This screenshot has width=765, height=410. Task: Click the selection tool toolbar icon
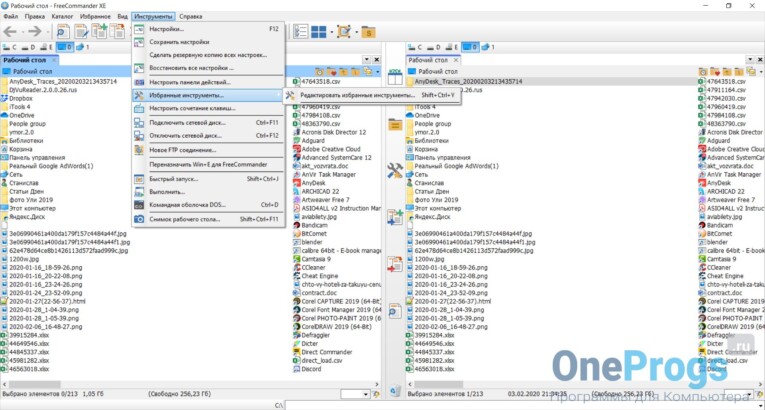point(344,32)
